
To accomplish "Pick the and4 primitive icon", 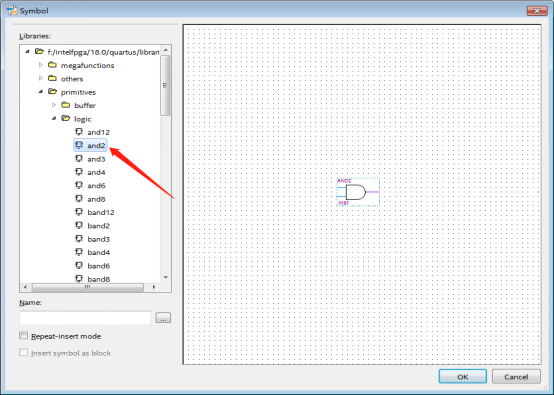I will pos(79,172).
